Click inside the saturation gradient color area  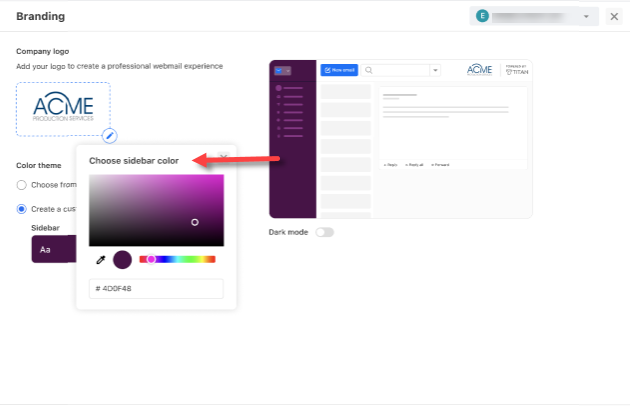pyautogui.click(x=156, y=210)
